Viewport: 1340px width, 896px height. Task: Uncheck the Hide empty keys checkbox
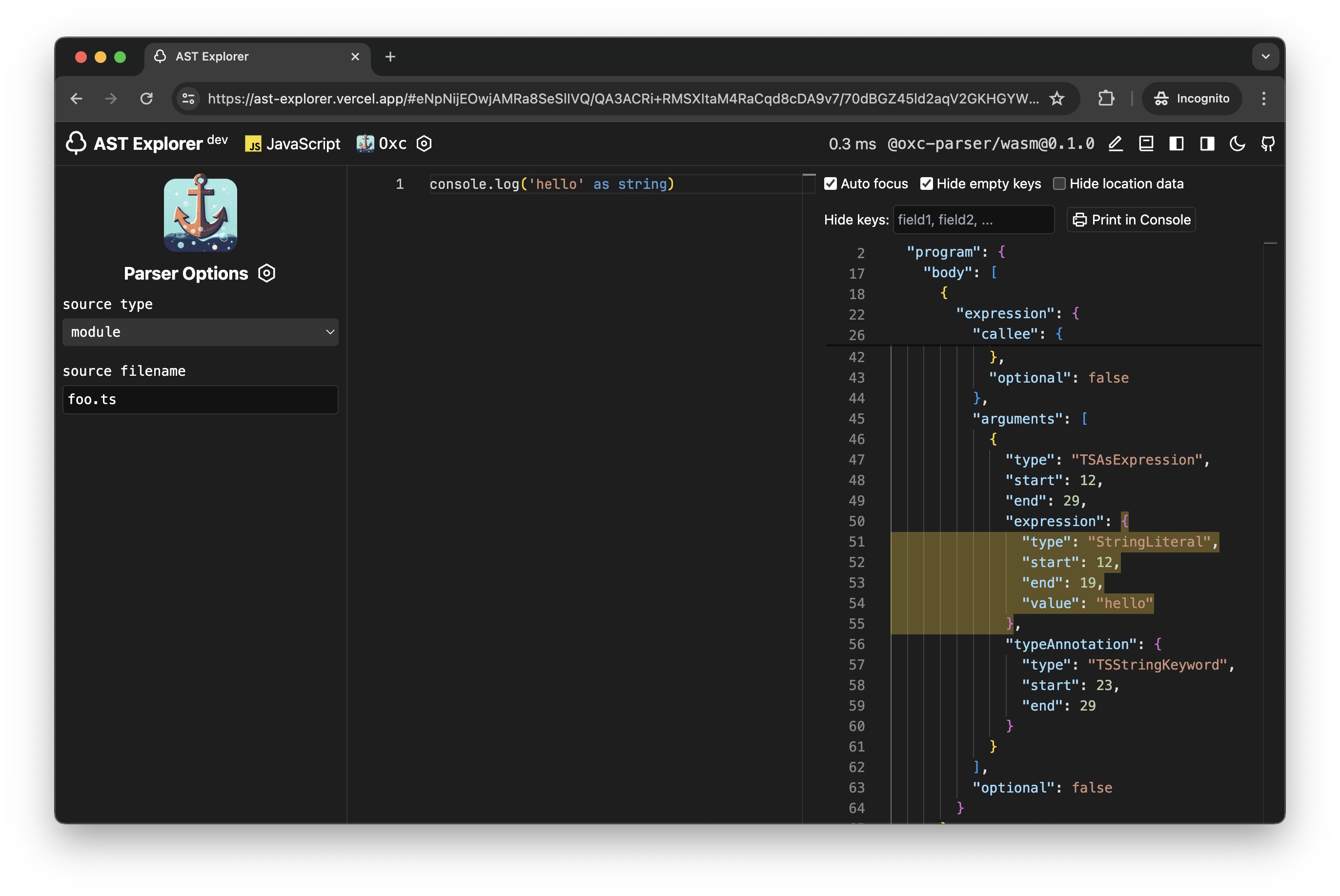click(x=926, y=183)
